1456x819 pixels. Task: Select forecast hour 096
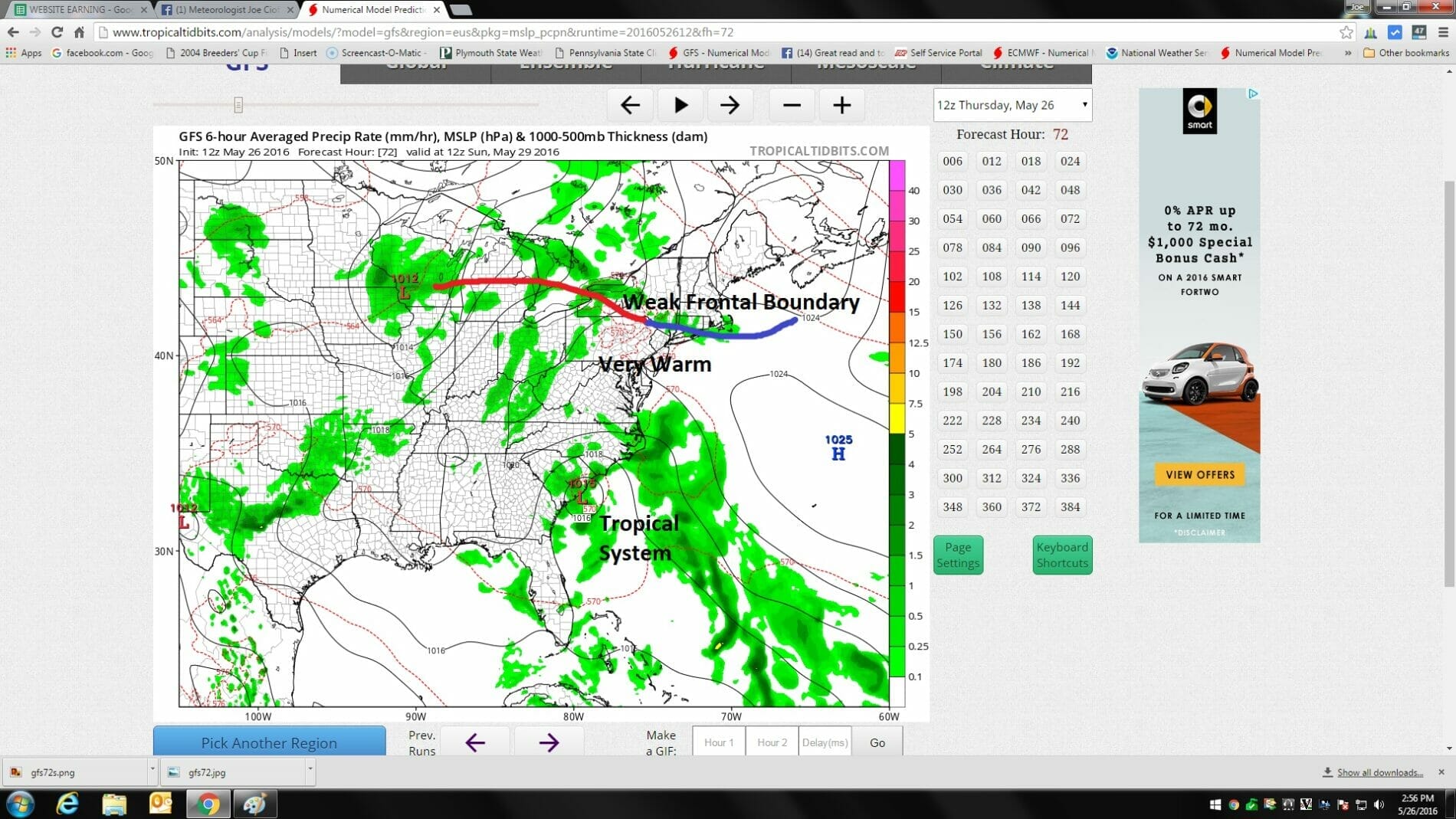click(x=1070, y=247)
